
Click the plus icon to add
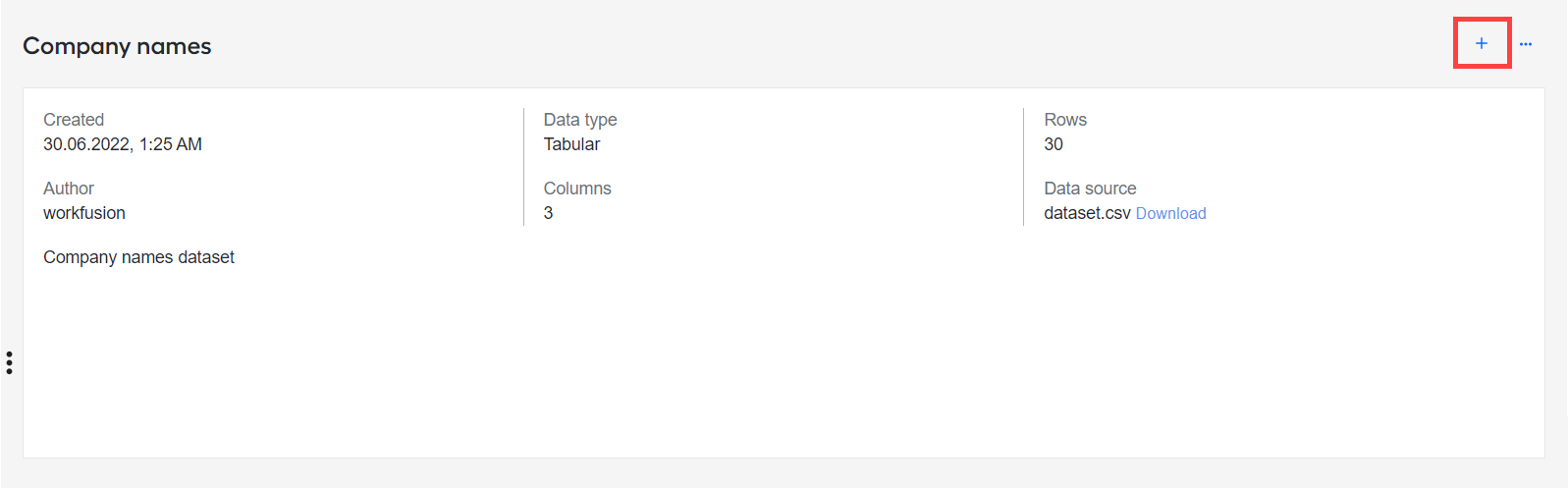[1481, 43]
